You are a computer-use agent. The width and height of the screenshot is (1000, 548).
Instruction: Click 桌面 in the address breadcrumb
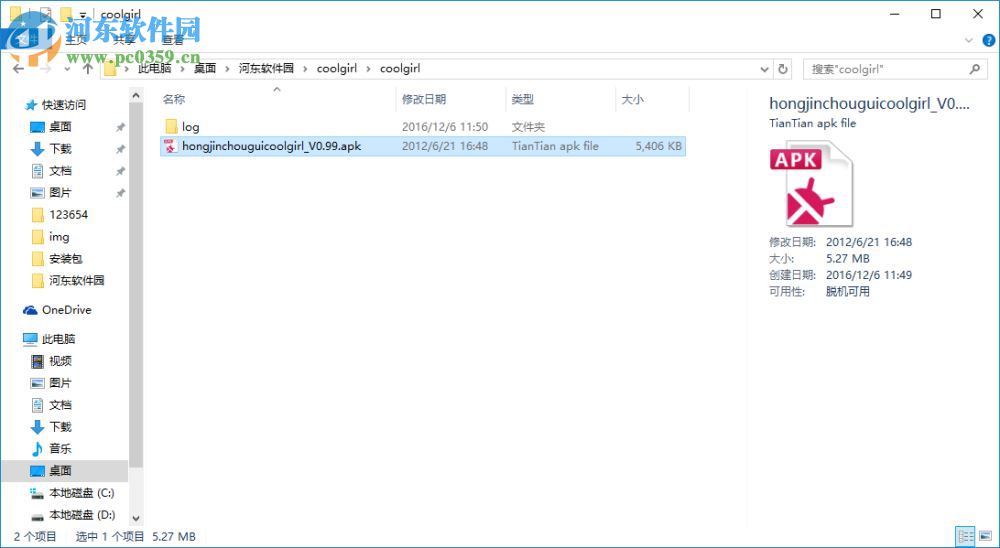[205, 68]
